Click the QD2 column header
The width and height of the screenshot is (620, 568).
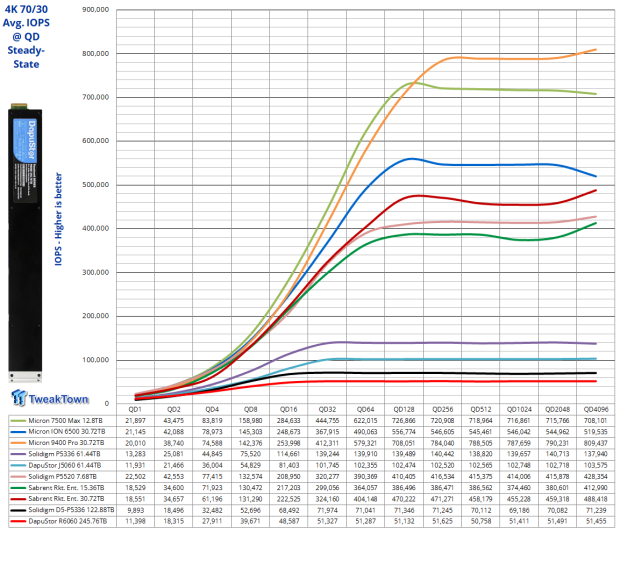174,409
